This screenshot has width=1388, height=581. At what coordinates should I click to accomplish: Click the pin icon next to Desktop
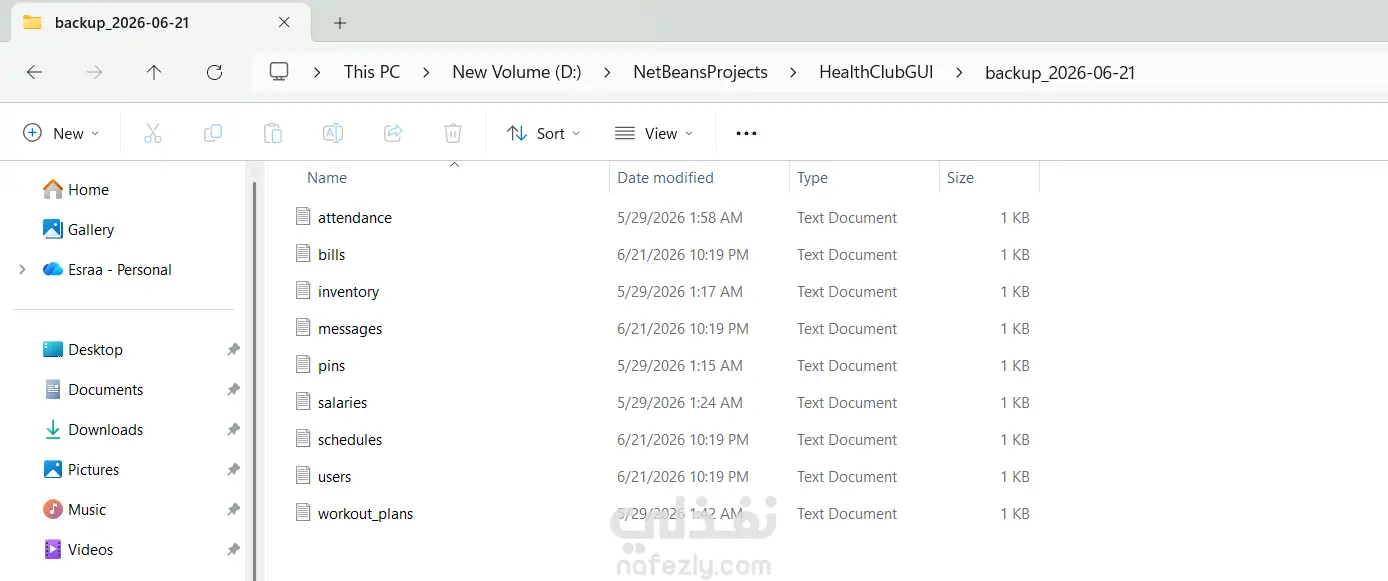pyautogui.click(x=233, y=350)
